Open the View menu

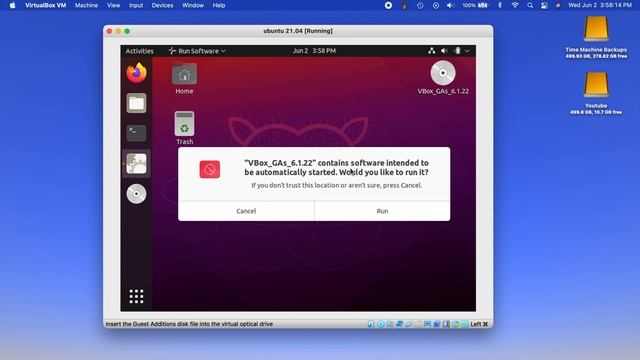coord(113,5)
